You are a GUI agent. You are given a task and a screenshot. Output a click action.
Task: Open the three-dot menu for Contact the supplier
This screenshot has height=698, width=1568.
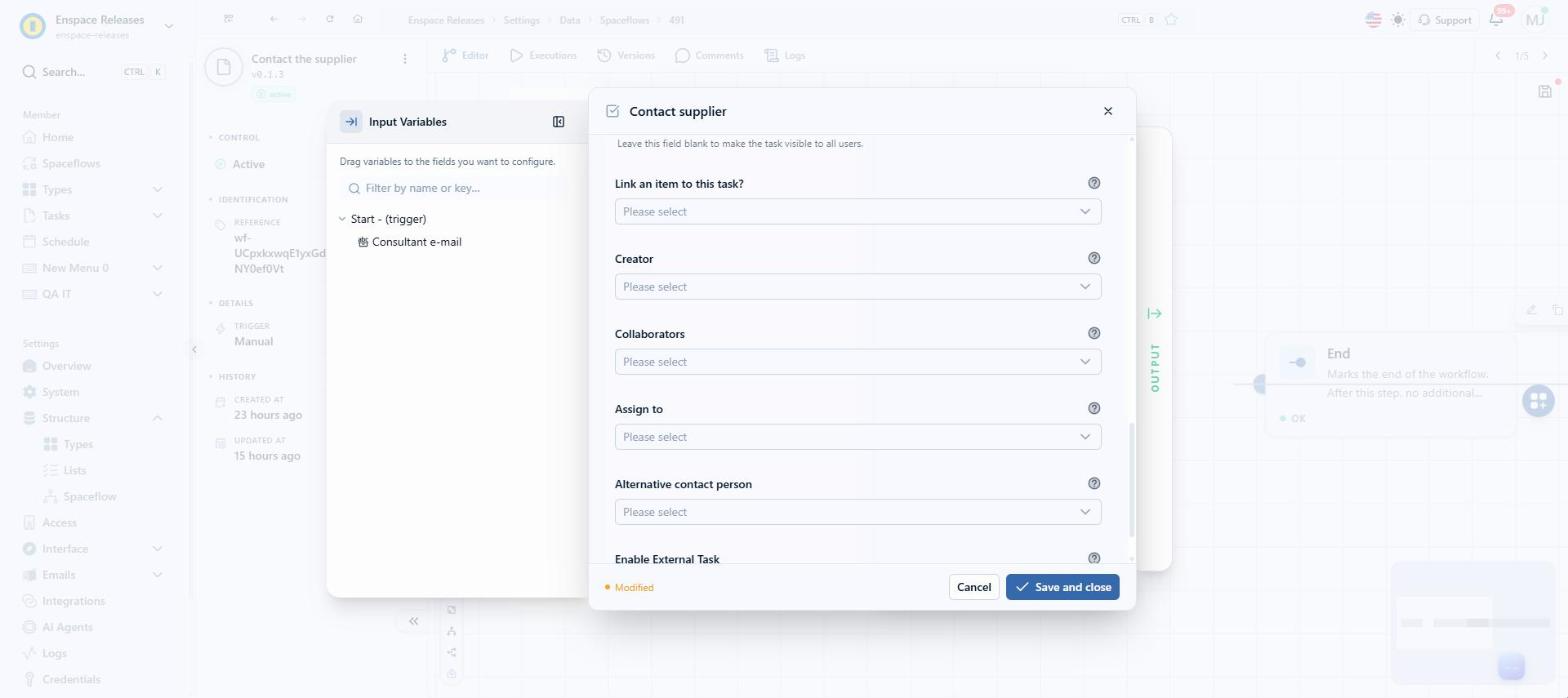pos(405,59)
